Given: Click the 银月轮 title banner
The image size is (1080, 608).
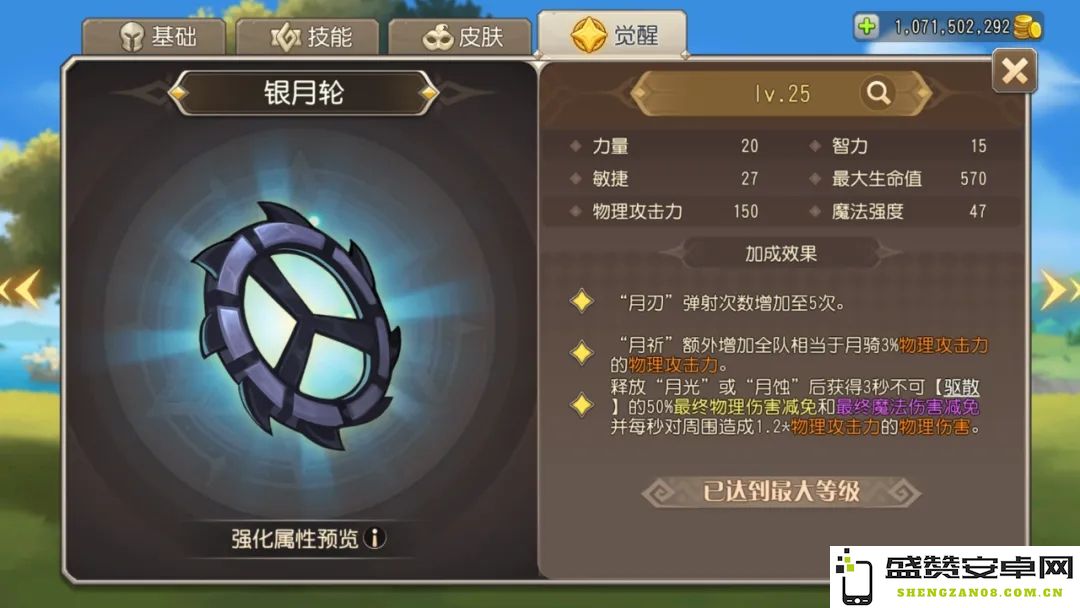Looking at the screenshot, I should click(x=303, y=92).
